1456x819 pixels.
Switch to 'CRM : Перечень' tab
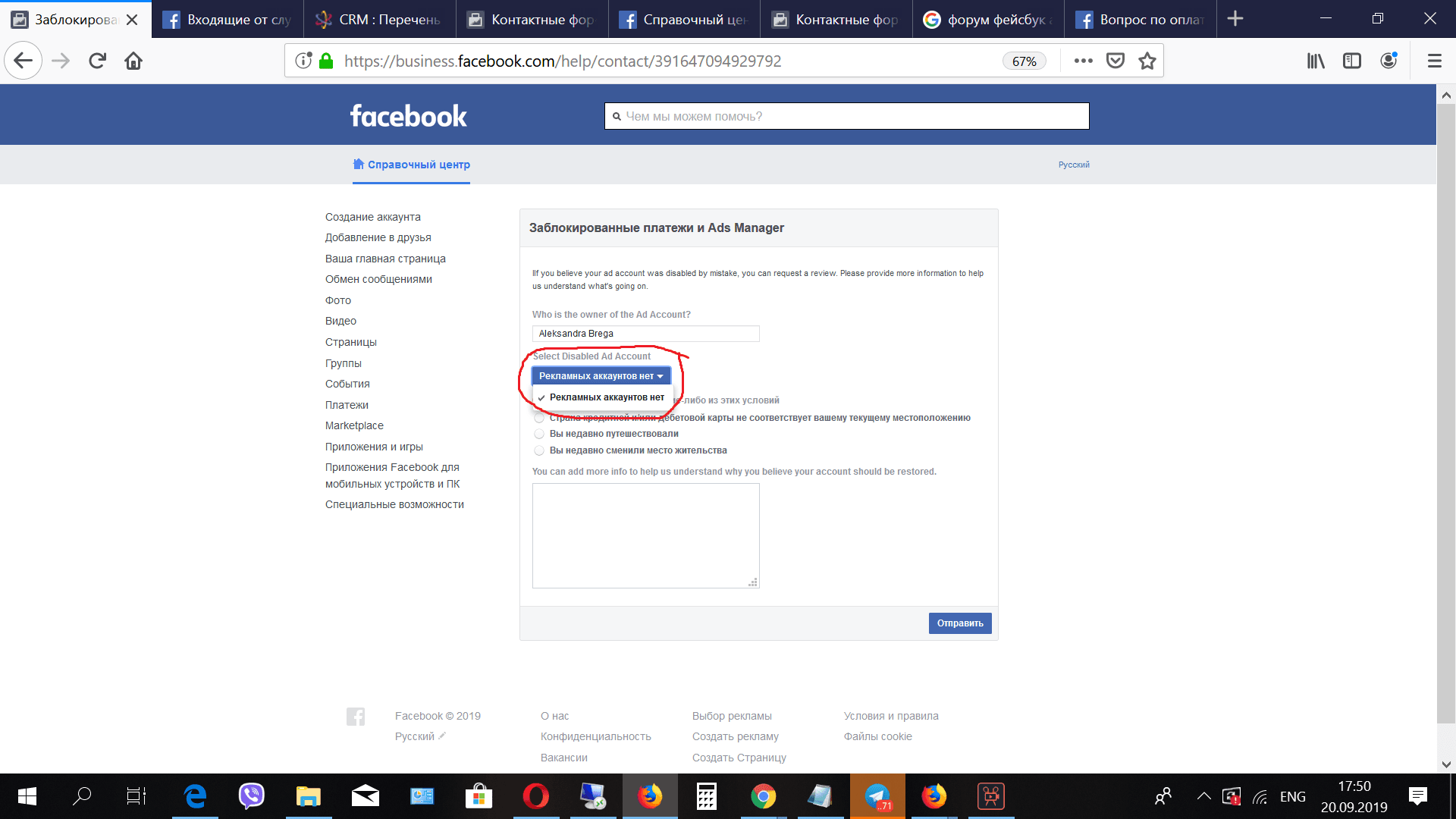(x=379, y=20)
